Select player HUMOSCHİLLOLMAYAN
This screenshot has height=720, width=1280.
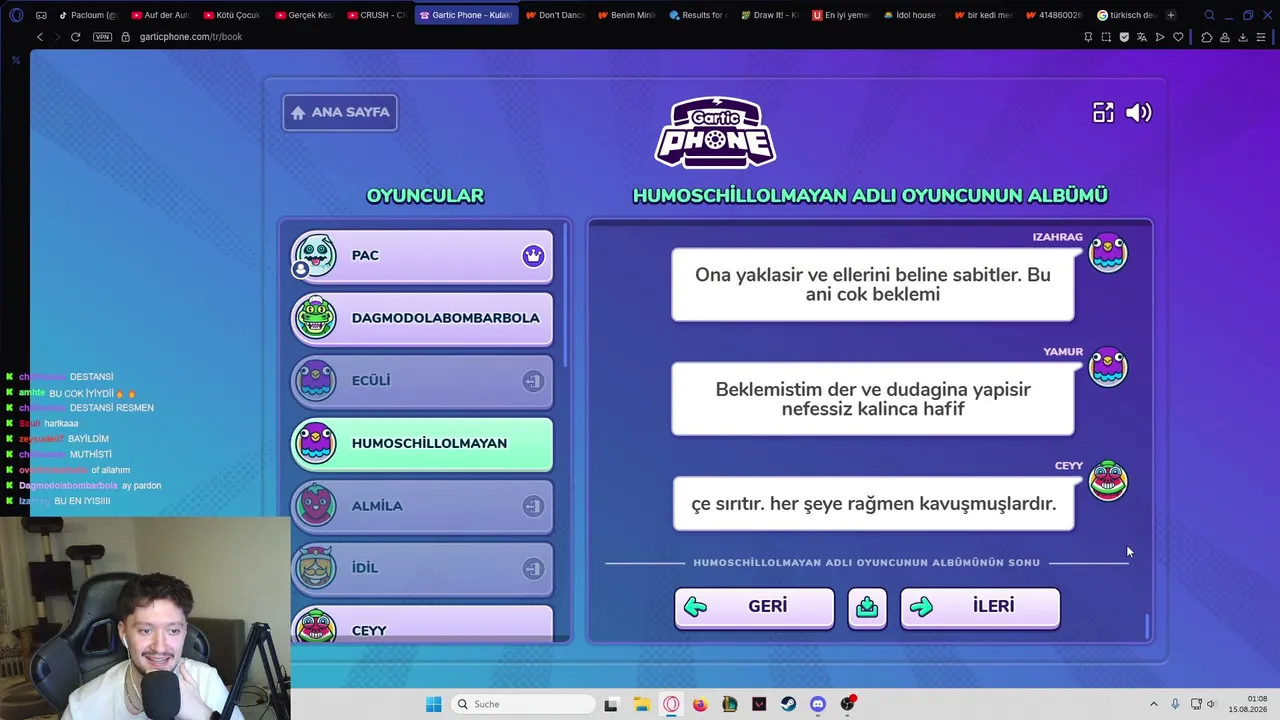point(422,443)
